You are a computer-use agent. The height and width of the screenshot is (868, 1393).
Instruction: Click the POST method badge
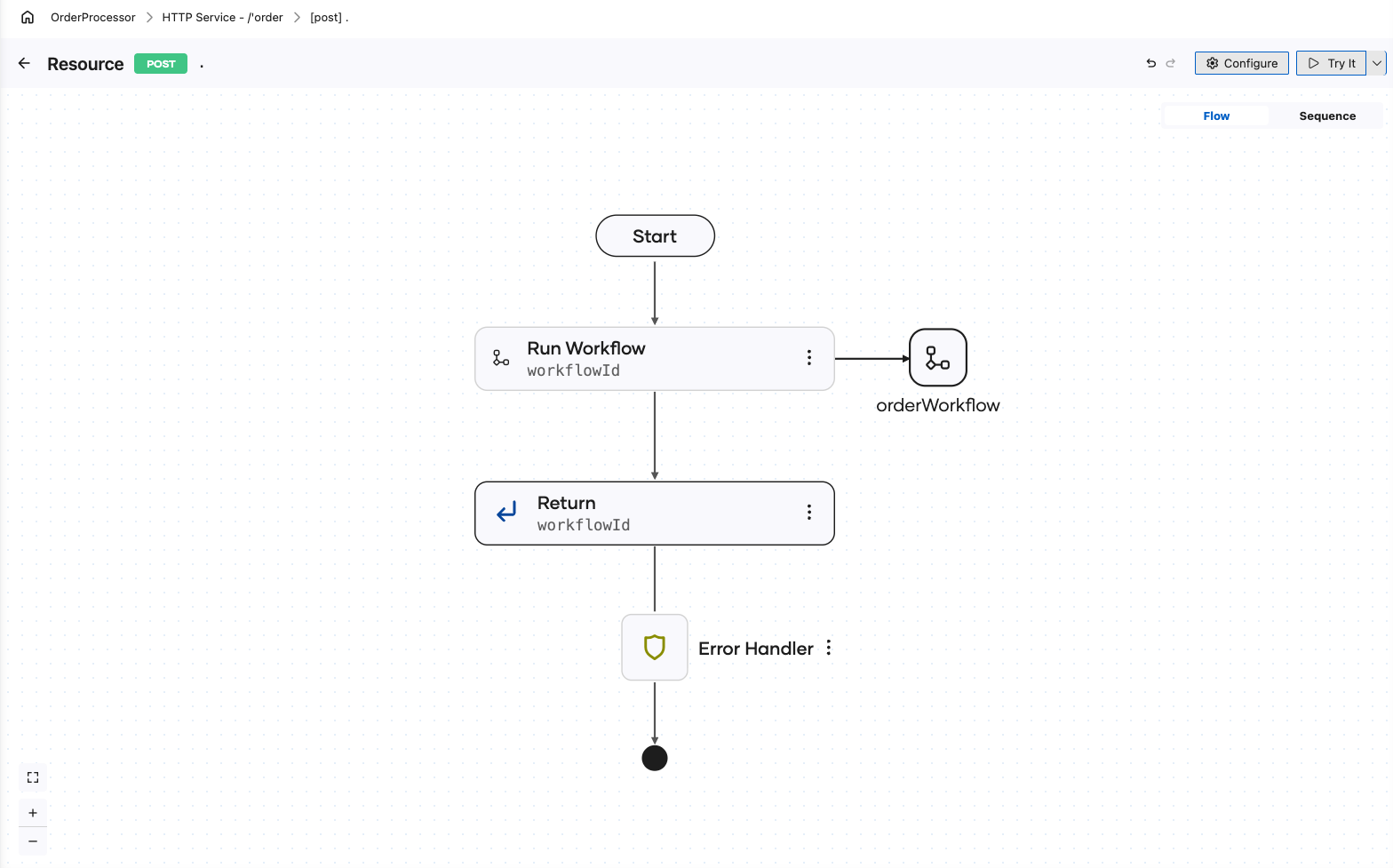click(x=161, y=64)
